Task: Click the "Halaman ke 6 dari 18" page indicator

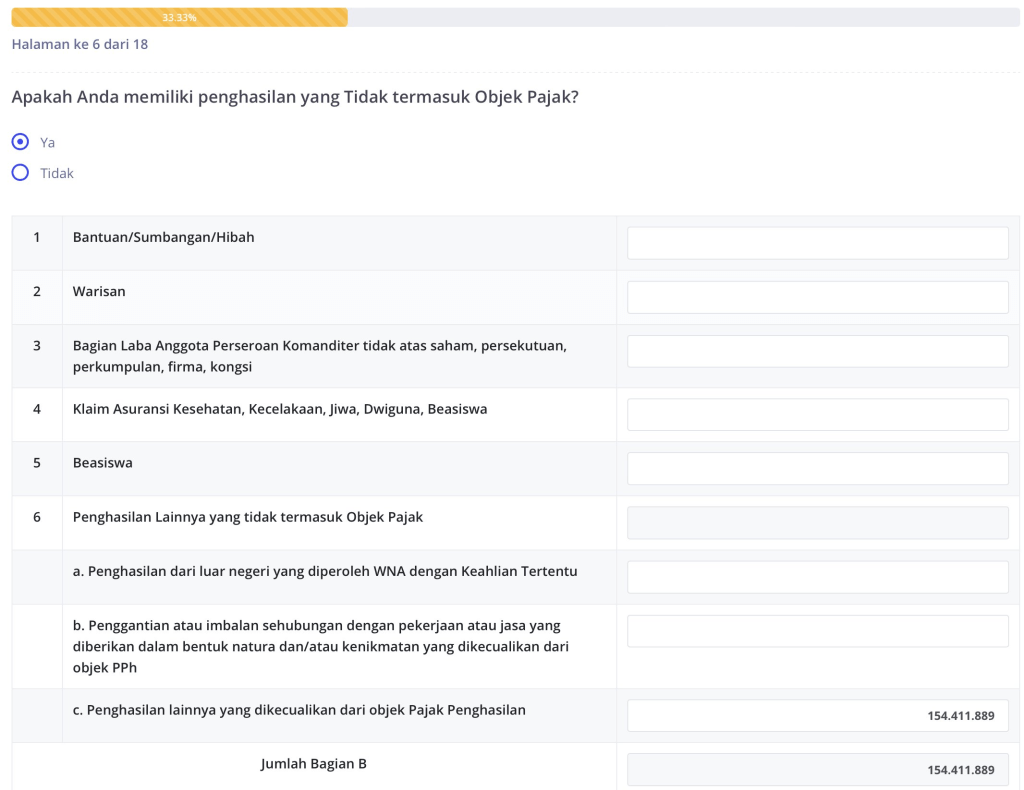Action: pyautogui.click(x=80, y=44)
